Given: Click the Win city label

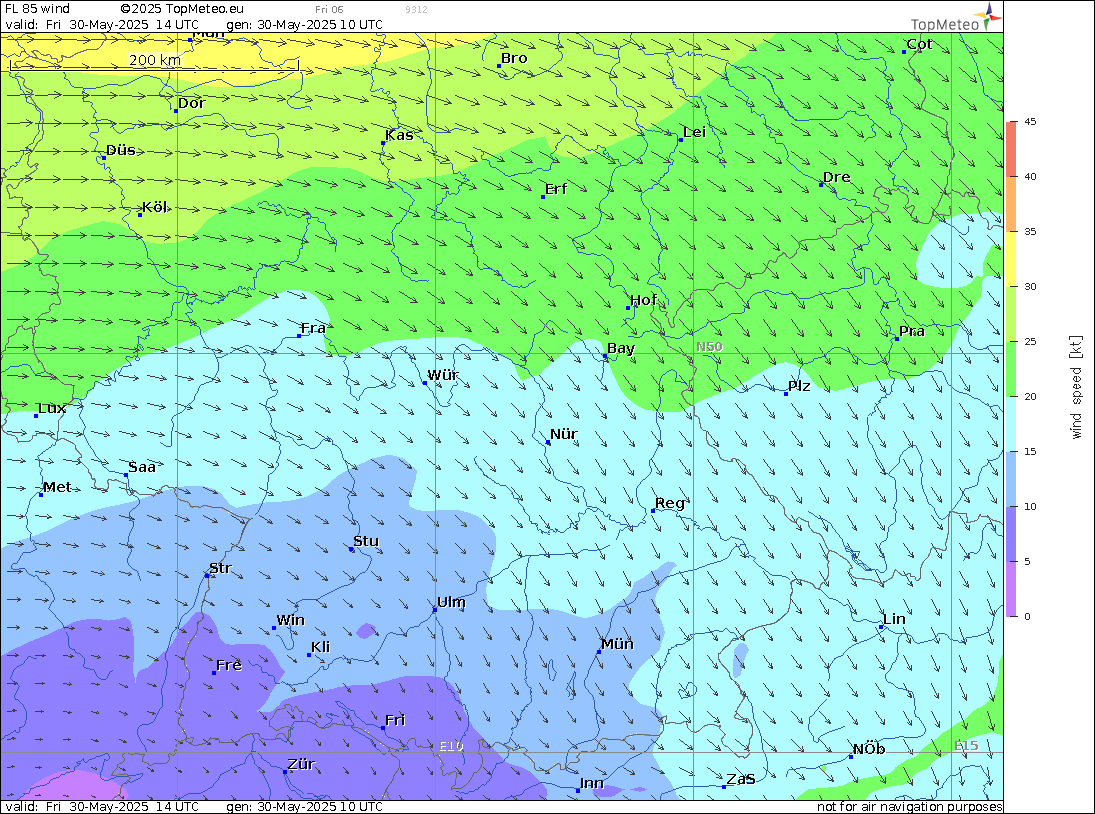Looking at the screenshot, I should [291, 620].
